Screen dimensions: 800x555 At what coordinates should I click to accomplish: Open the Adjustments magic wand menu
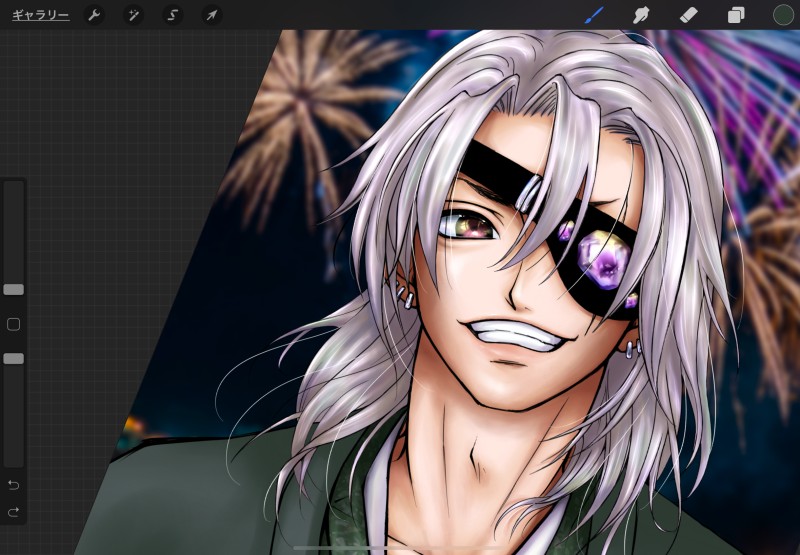click(133, 15)
